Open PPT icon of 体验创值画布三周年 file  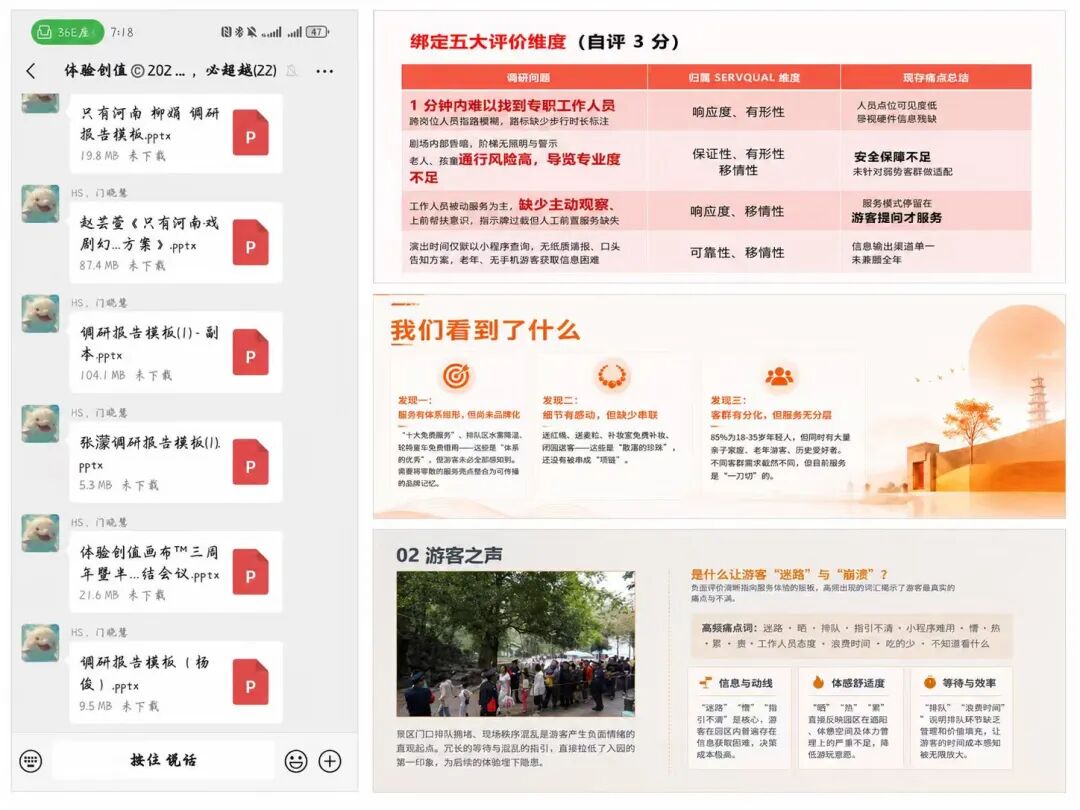point(250,572)
